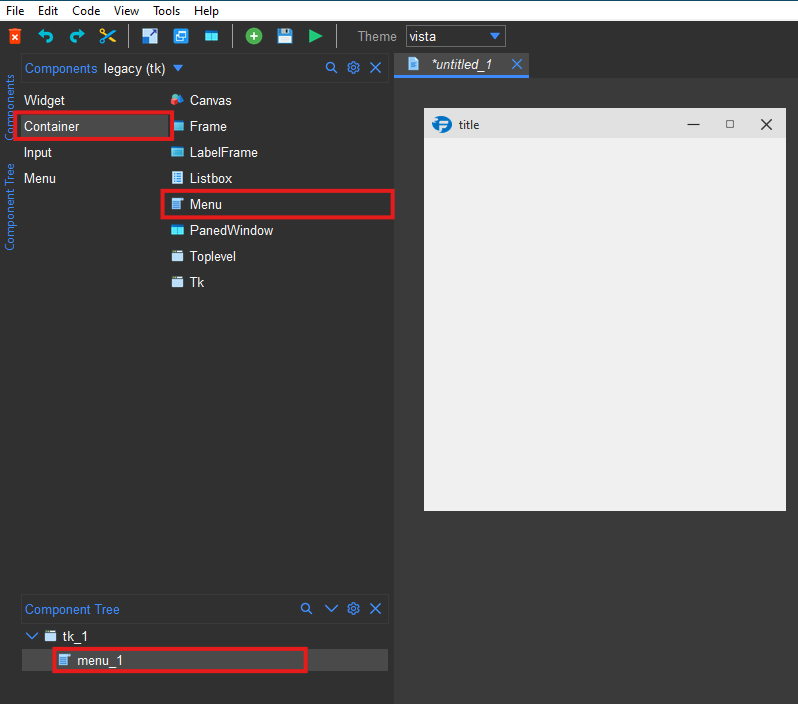Viewport: 798px width, 704px height.
Task: Switch to the *untitled_1 tab
Action: [x=461, y=65]
